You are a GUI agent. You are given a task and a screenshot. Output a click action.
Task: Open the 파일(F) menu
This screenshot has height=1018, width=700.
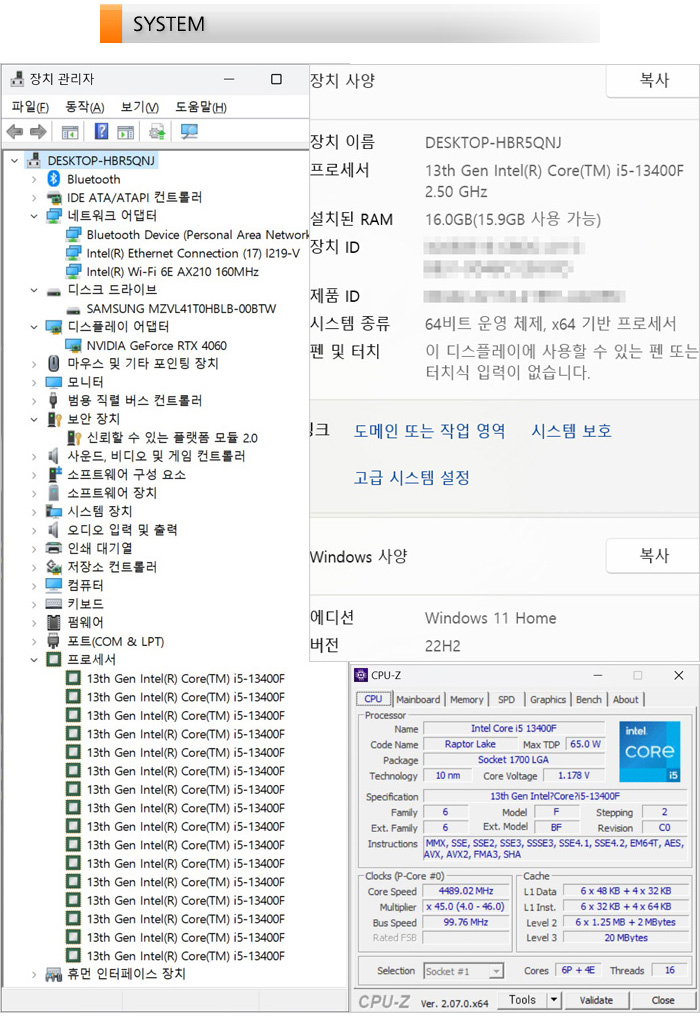tap(30, 107)
